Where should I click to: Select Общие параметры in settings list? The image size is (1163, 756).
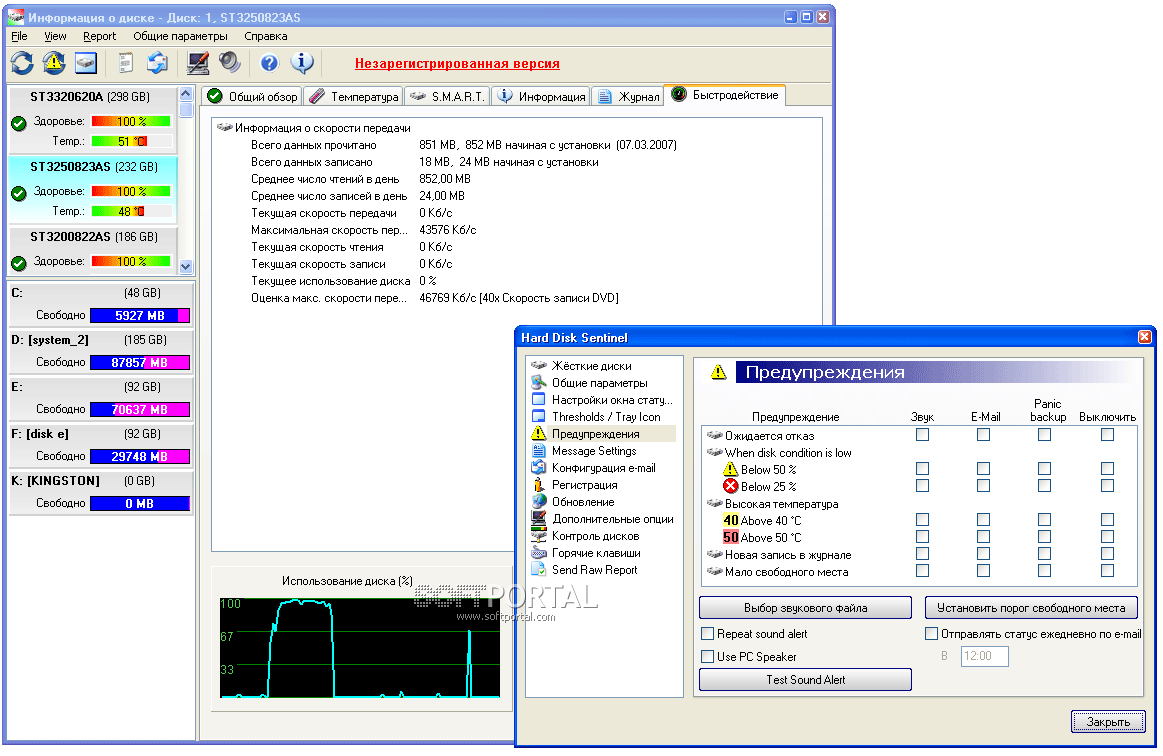click(599, 383)
